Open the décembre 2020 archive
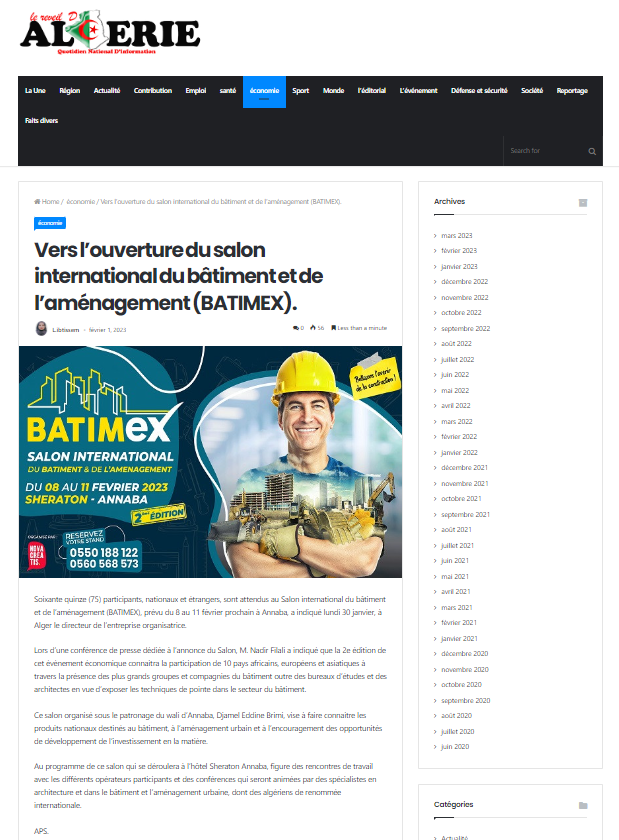Viewport: 619px width, 840px height. (x=465, y=655)
